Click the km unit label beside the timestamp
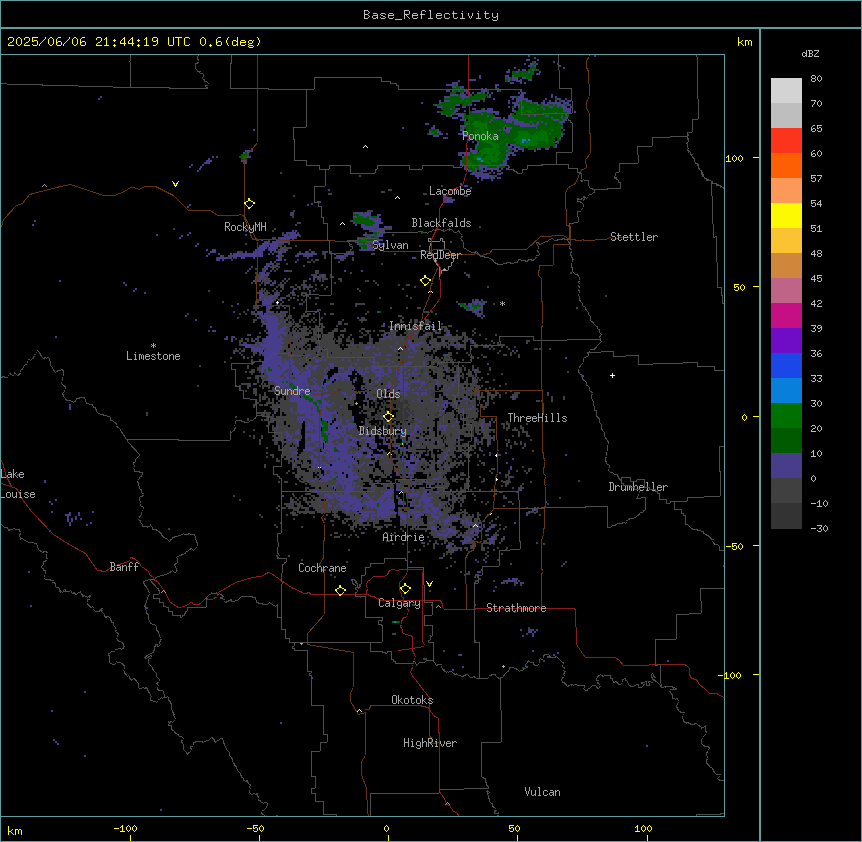Image resolution: width=862 pixels, height=842 pixels. (x=744, y=42)
